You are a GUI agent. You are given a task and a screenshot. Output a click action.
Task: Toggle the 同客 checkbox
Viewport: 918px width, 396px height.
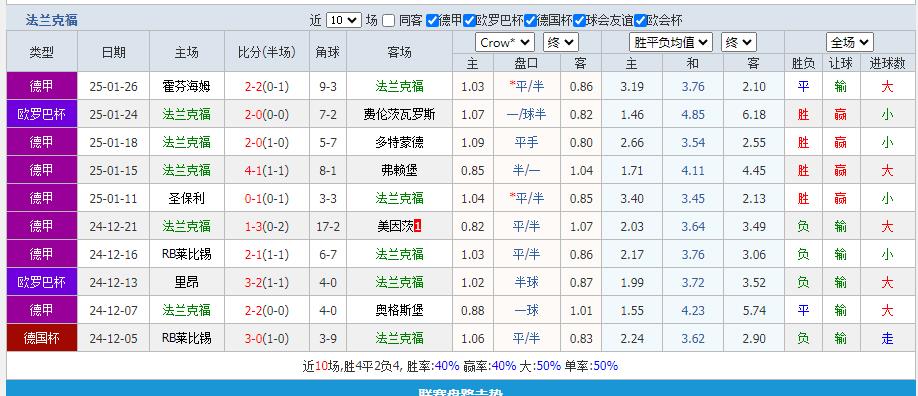389,21
